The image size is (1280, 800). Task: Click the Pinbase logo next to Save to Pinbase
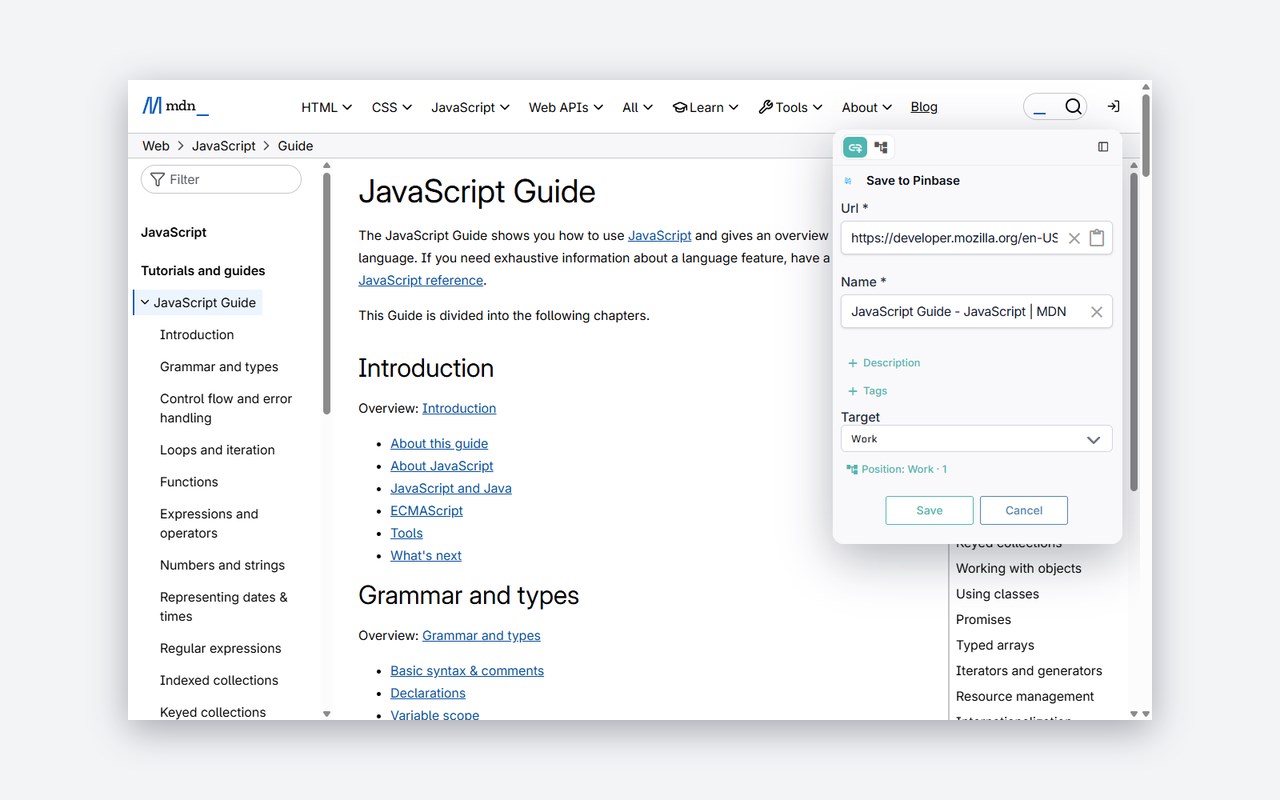pyautogui.click(x=849, y=181)
